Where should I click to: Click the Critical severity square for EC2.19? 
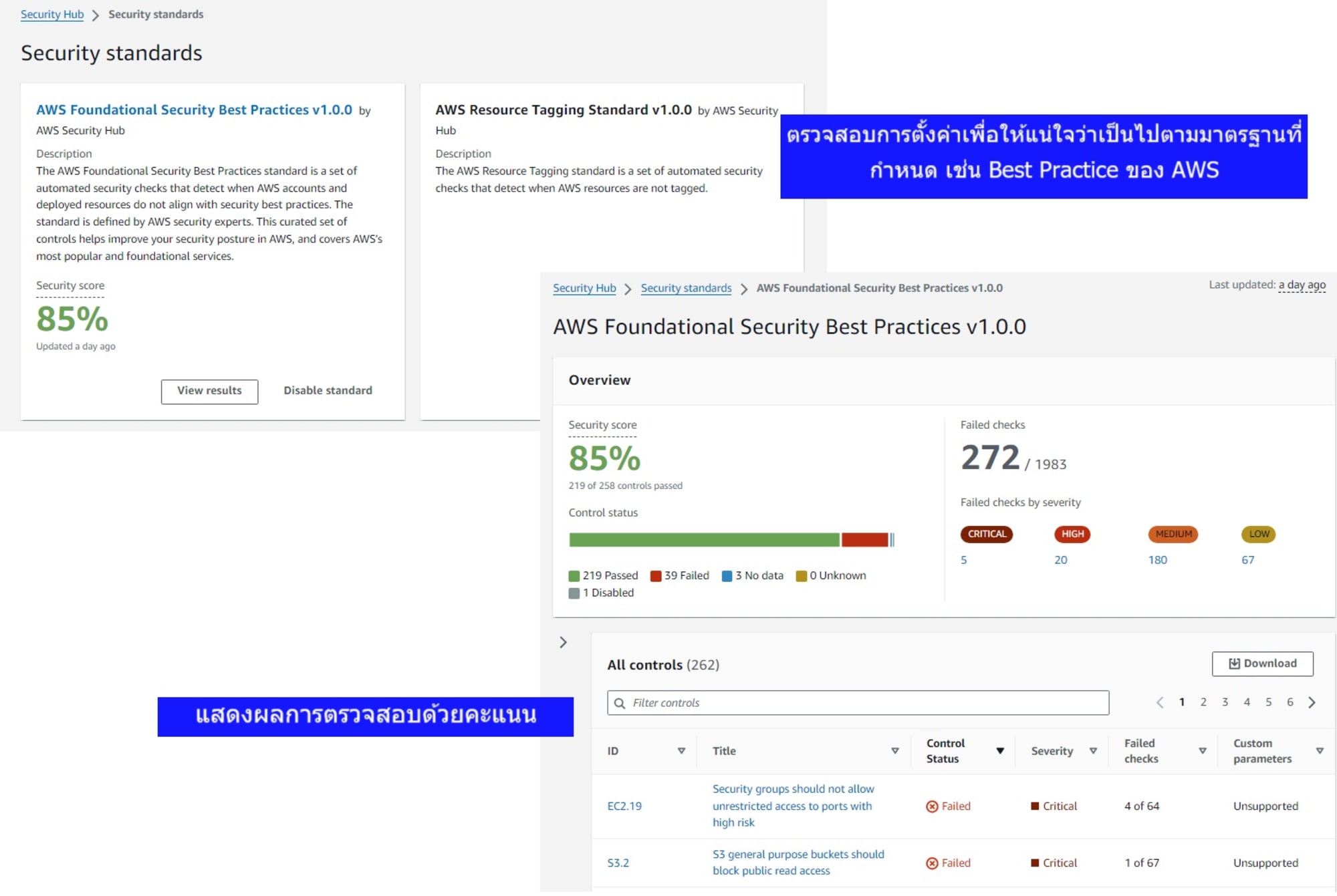(x=1035, y=806)
